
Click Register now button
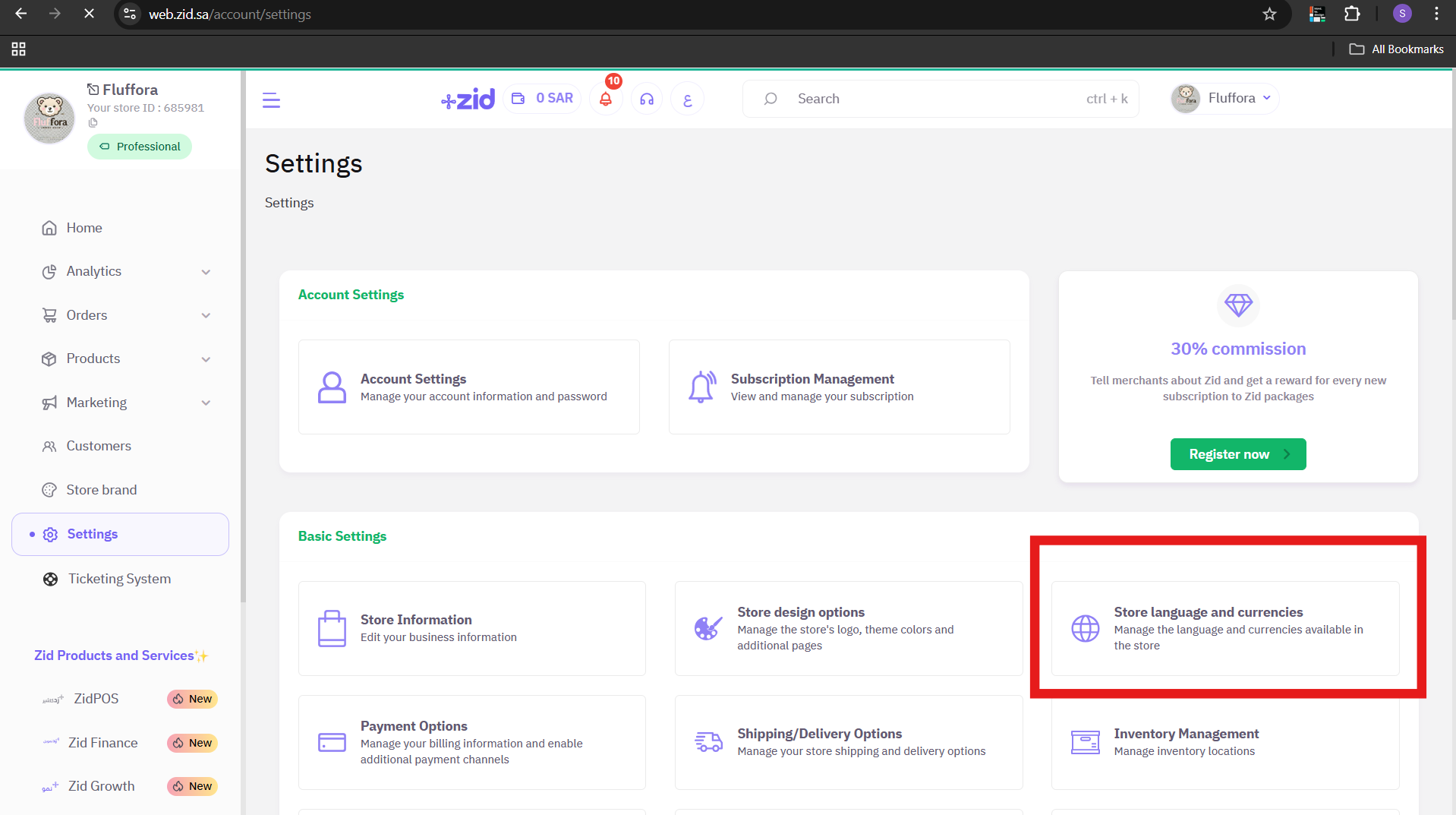tap(1238, 454)
